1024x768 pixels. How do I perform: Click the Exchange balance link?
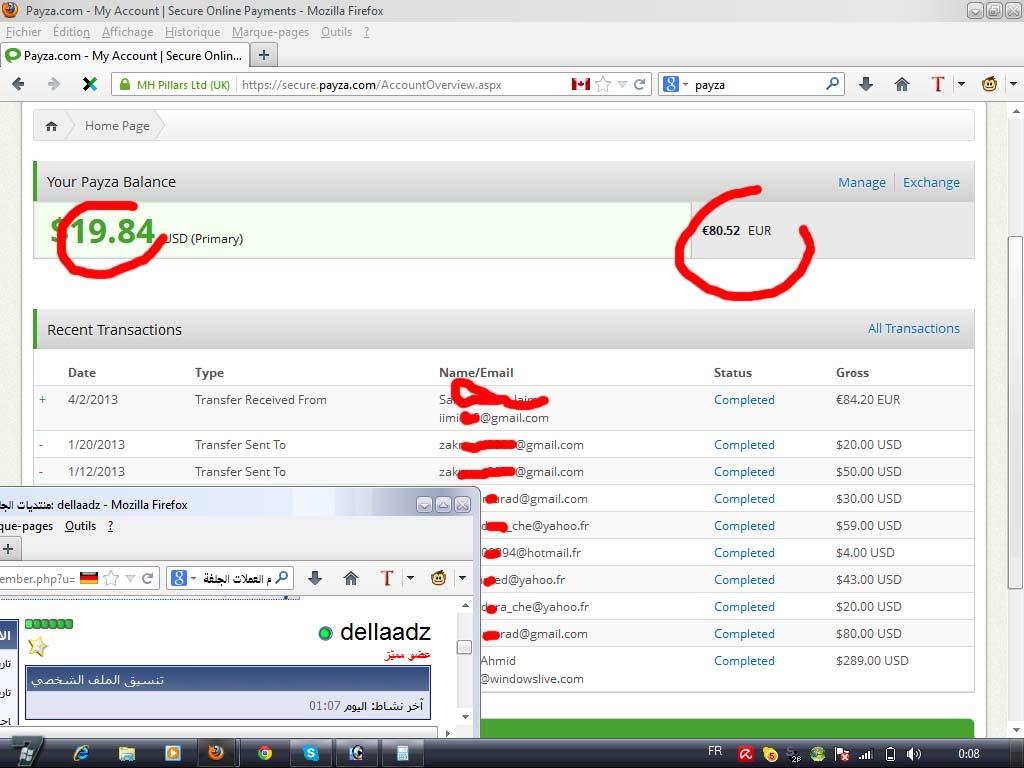[x=931, y=182]
